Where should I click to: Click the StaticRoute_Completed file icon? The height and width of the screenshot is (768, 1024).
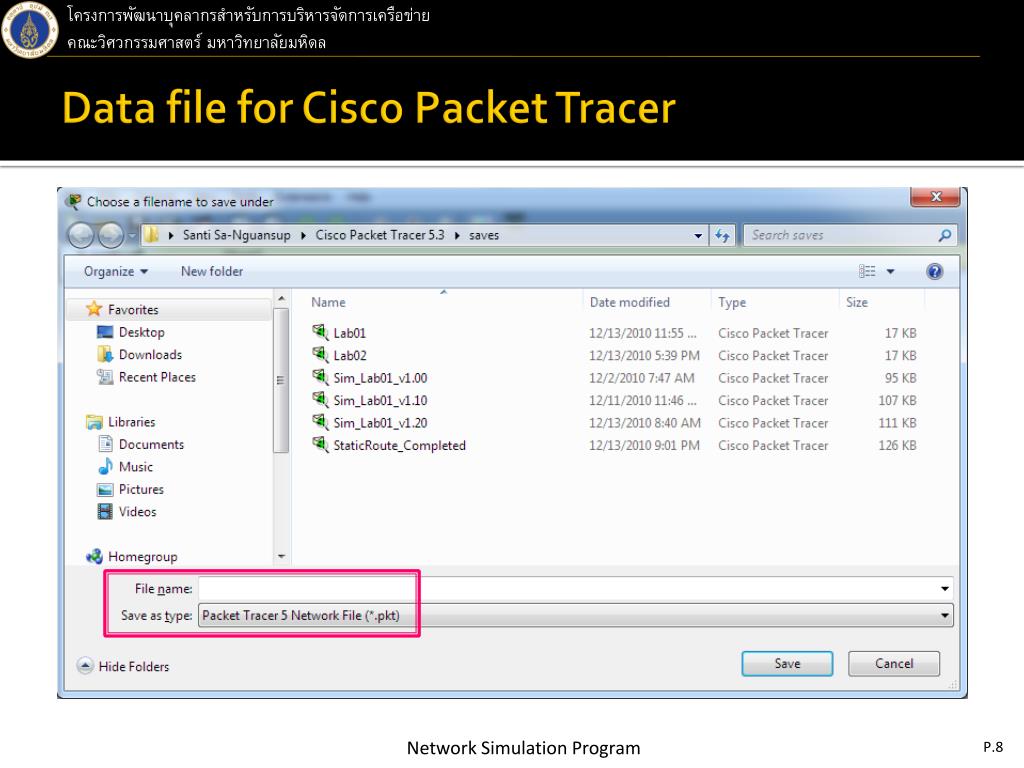tap(320, 444)
